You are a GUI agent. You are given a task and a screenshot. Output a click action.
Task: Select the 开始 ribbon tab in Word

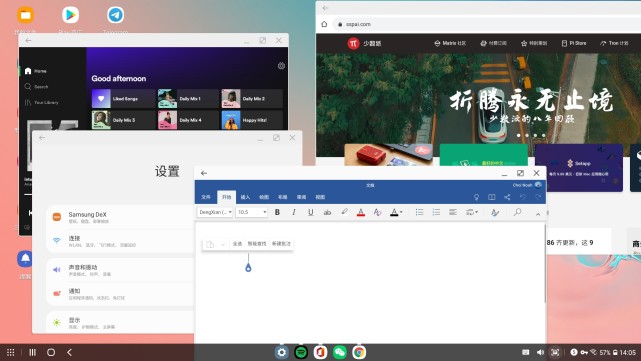click(x=226, y=197)
